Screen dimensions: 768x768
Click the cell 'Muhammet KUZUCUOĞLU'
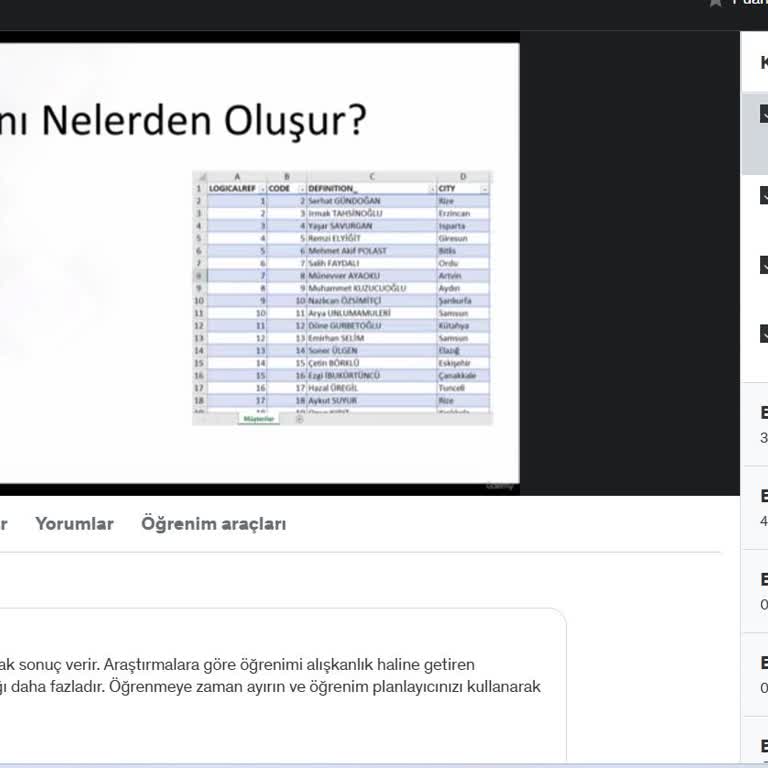[372, 288]
